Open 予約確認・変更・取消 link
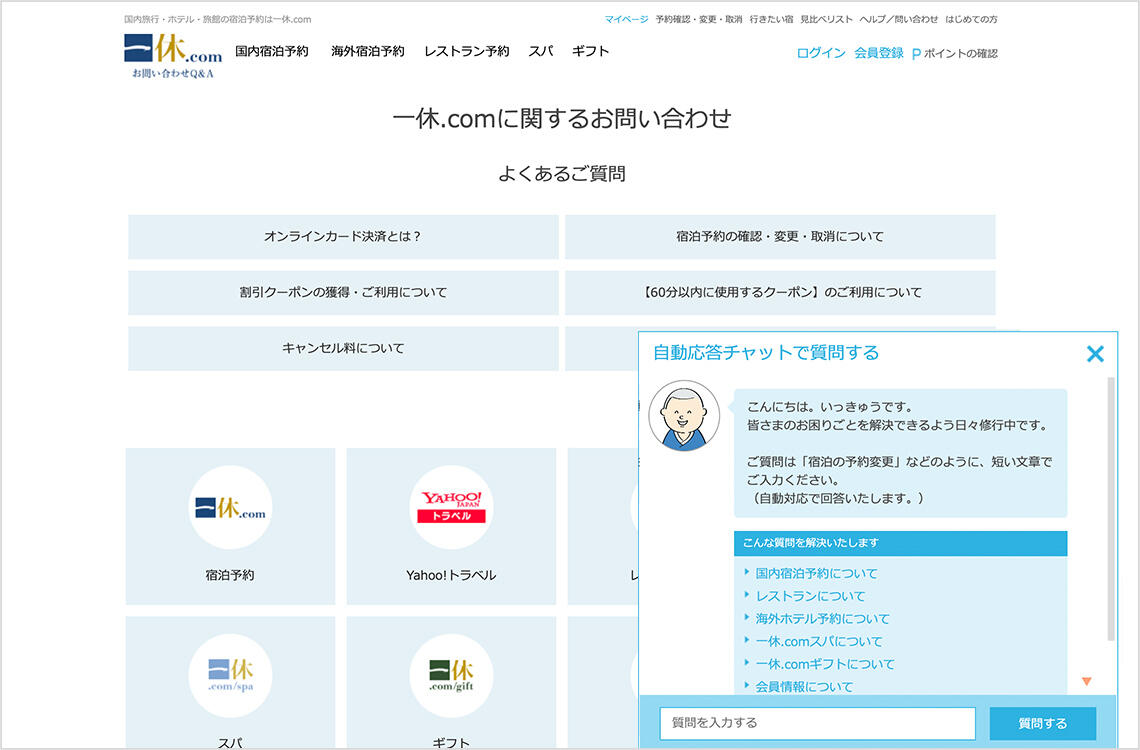 point(699,20)
